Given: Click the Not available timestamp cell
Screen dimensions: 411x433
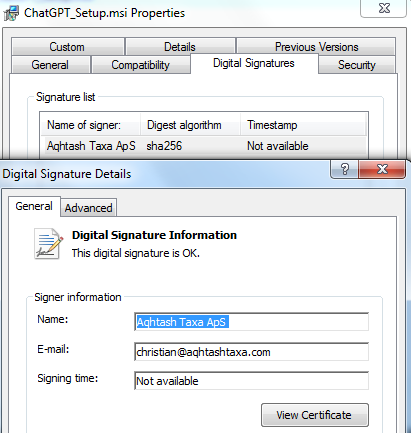Looking at the screenshot, I should [x=278, y=146].
